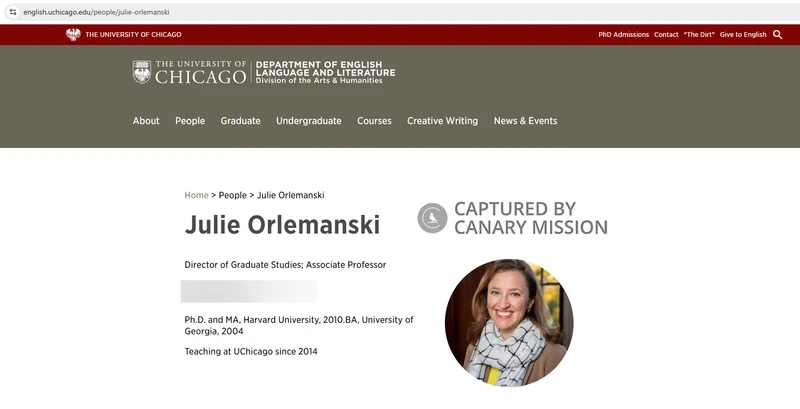Open the Undergraduate menu
Viewport: 800px width, 409px height.
pyautogui.click(x=309, y=121)
